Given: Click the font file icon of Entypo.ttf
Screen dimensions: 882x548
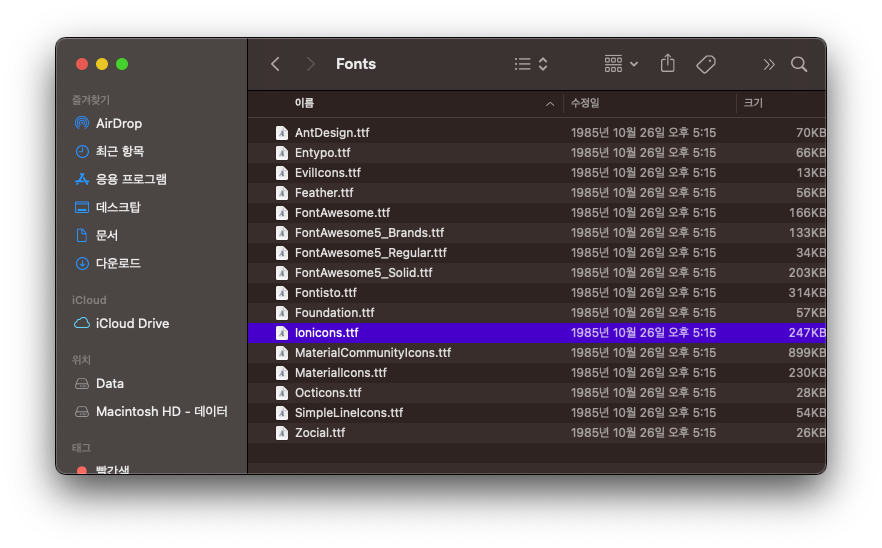Looking at the screenshot, I should pyautogui.click(x=282, y=153).
